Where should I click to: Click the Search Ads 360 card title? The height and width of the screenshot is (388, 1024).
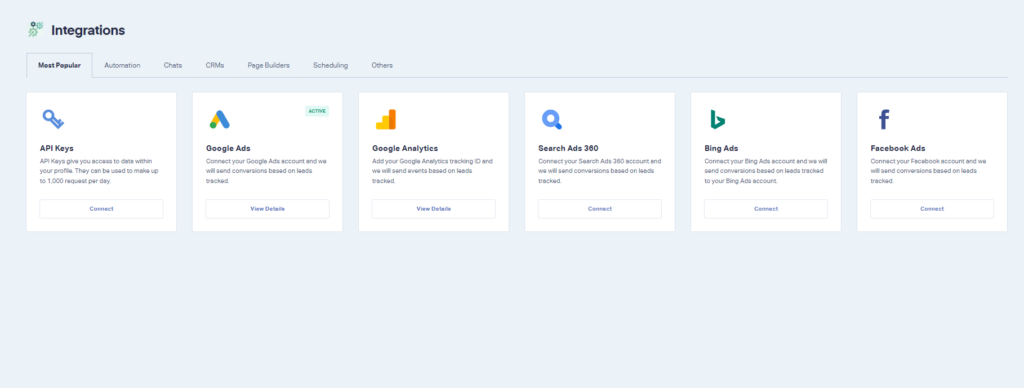(568, 148)
